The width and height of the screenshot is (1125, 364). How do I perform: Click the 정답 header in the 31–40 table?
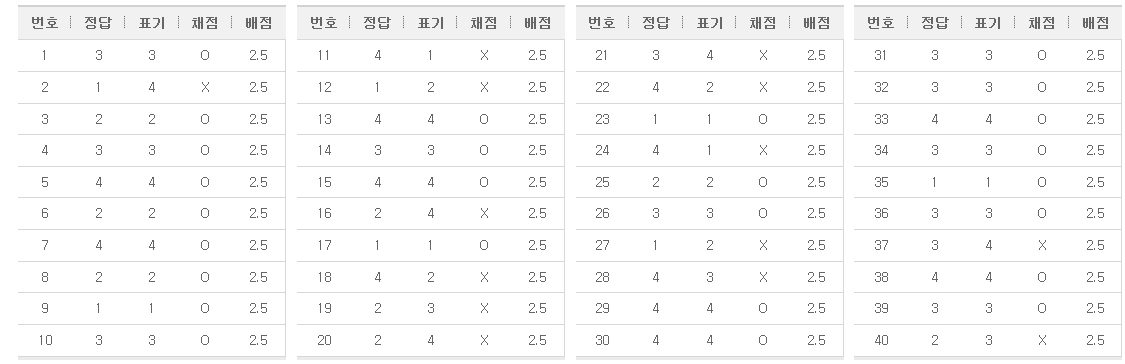(934, 23)
